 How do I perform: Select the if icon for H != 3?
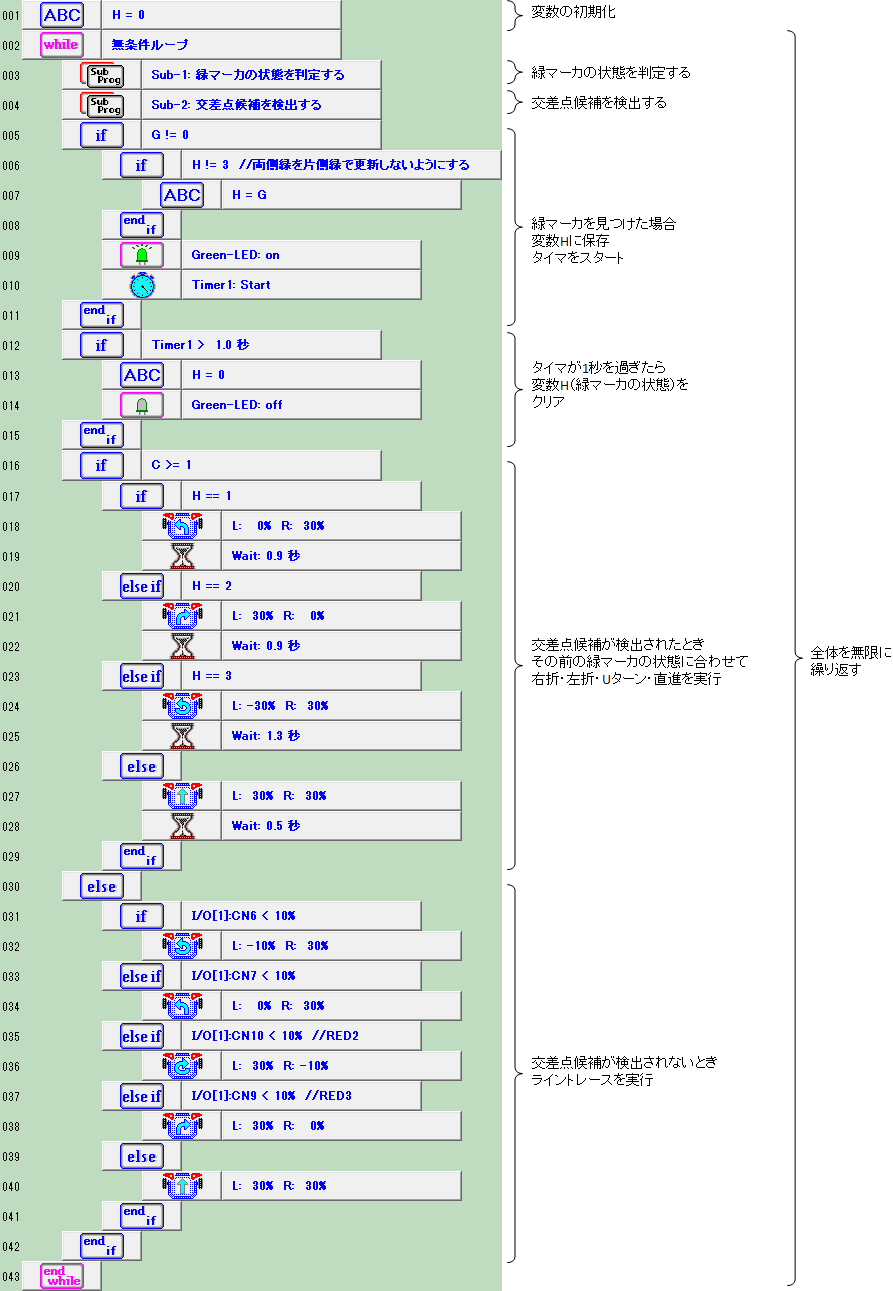[x=141, y=165]
